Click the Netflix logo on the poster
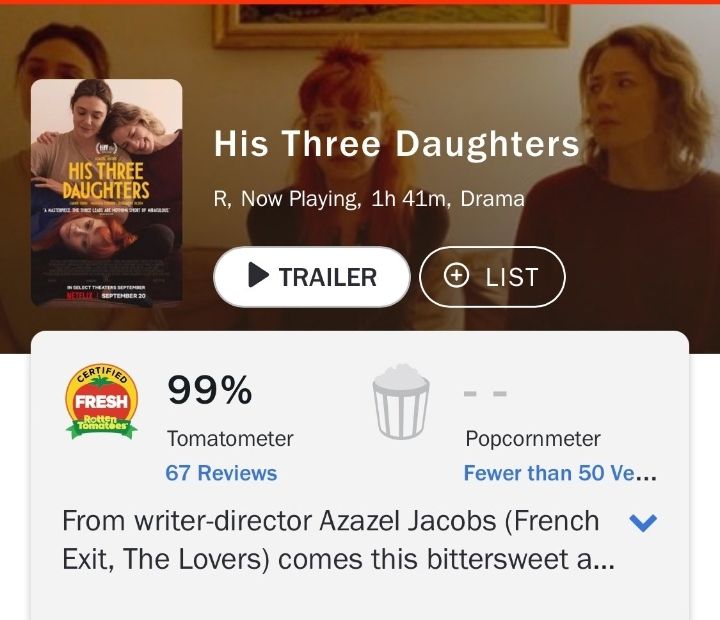This screenshot has width=720, height=620. coord(80,295)
